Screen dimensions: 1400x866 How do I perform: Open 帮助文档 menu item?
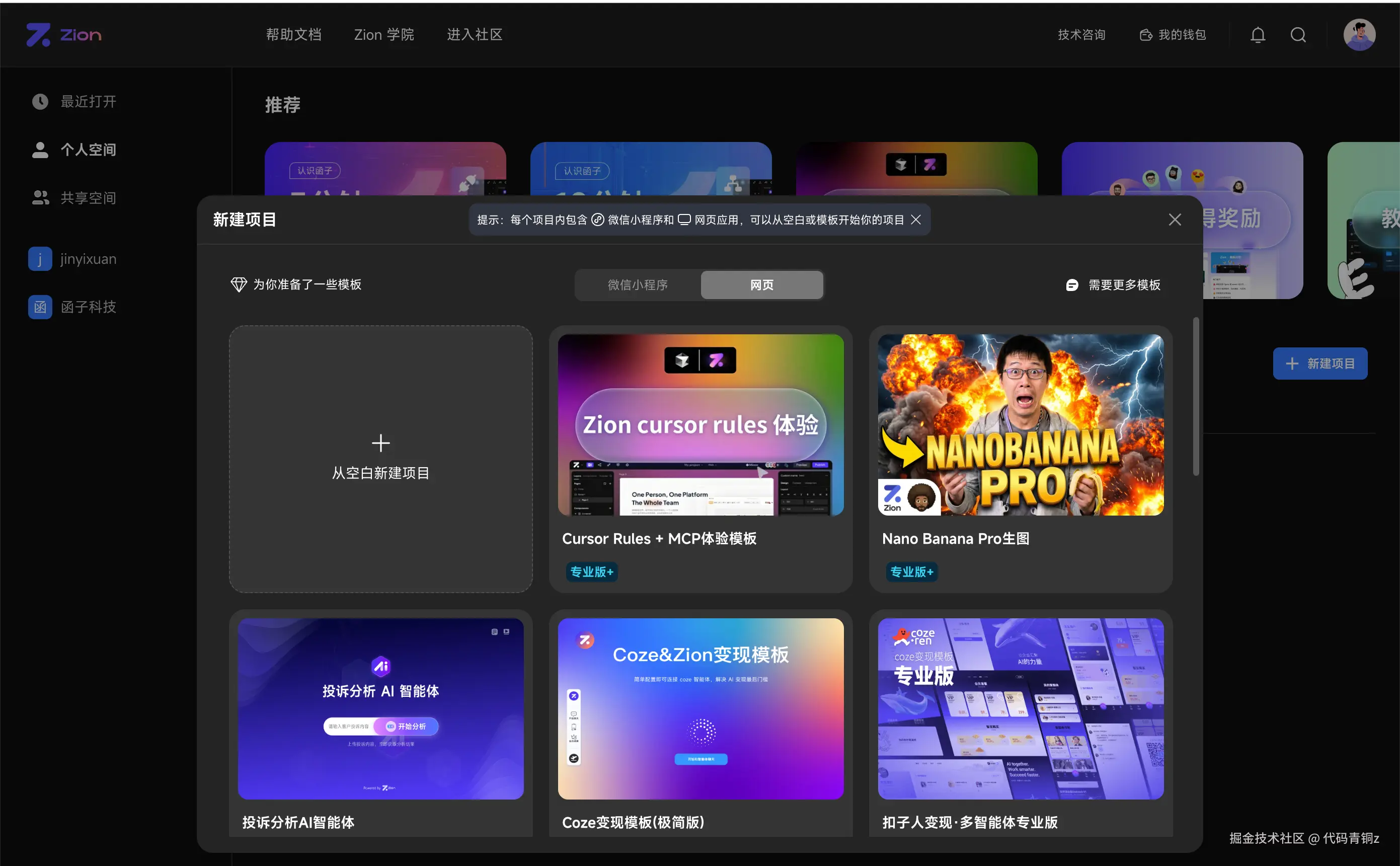point(293,35)
